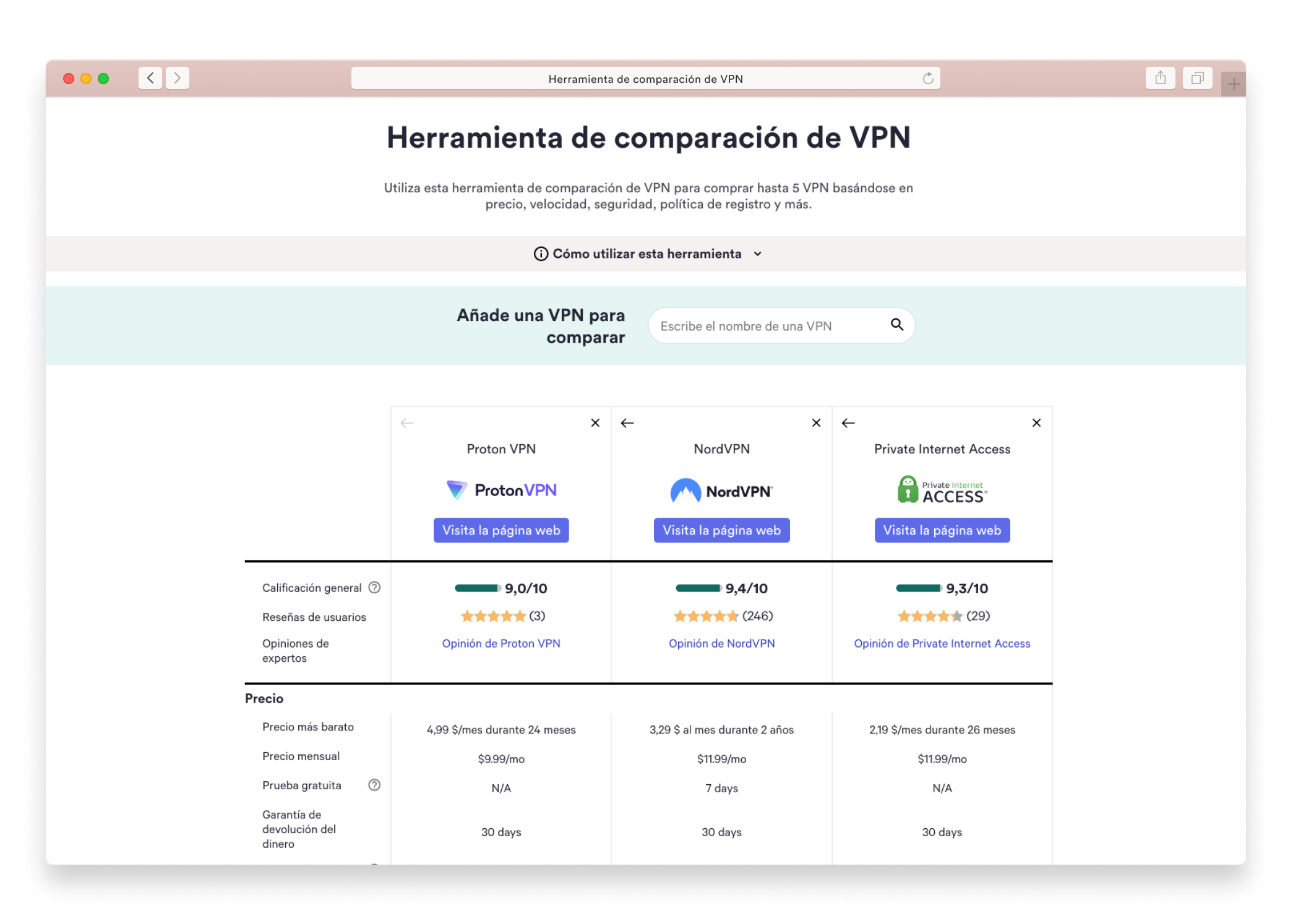Select '2,19 $/mes durante 26 meses' cell
Image resolution: width=1293 pixels, height=924 pixels.
pyautogui.click(x=942, y=730)
